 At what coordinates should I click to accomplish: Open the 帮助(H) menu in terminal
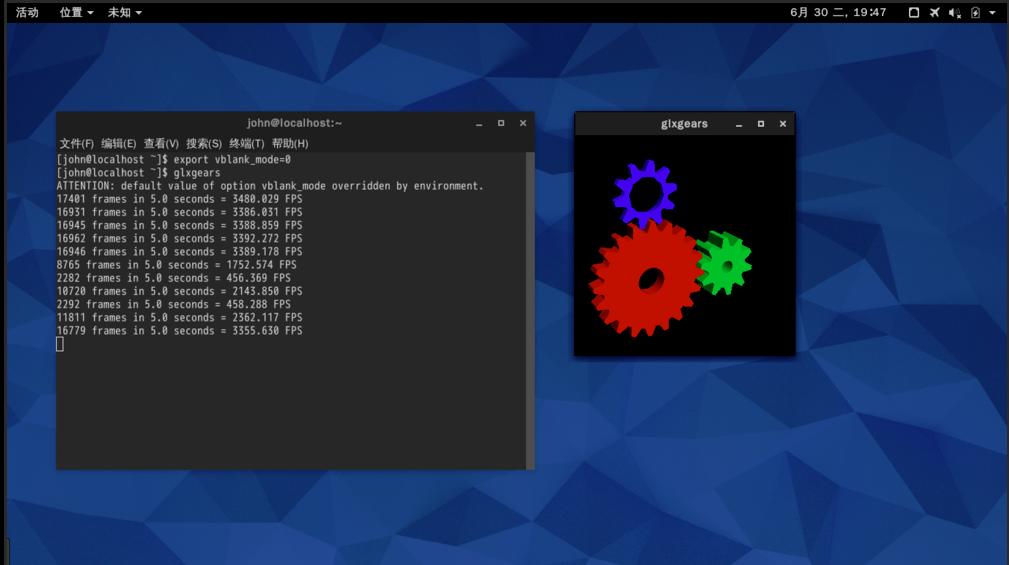(x=290, y=144)
